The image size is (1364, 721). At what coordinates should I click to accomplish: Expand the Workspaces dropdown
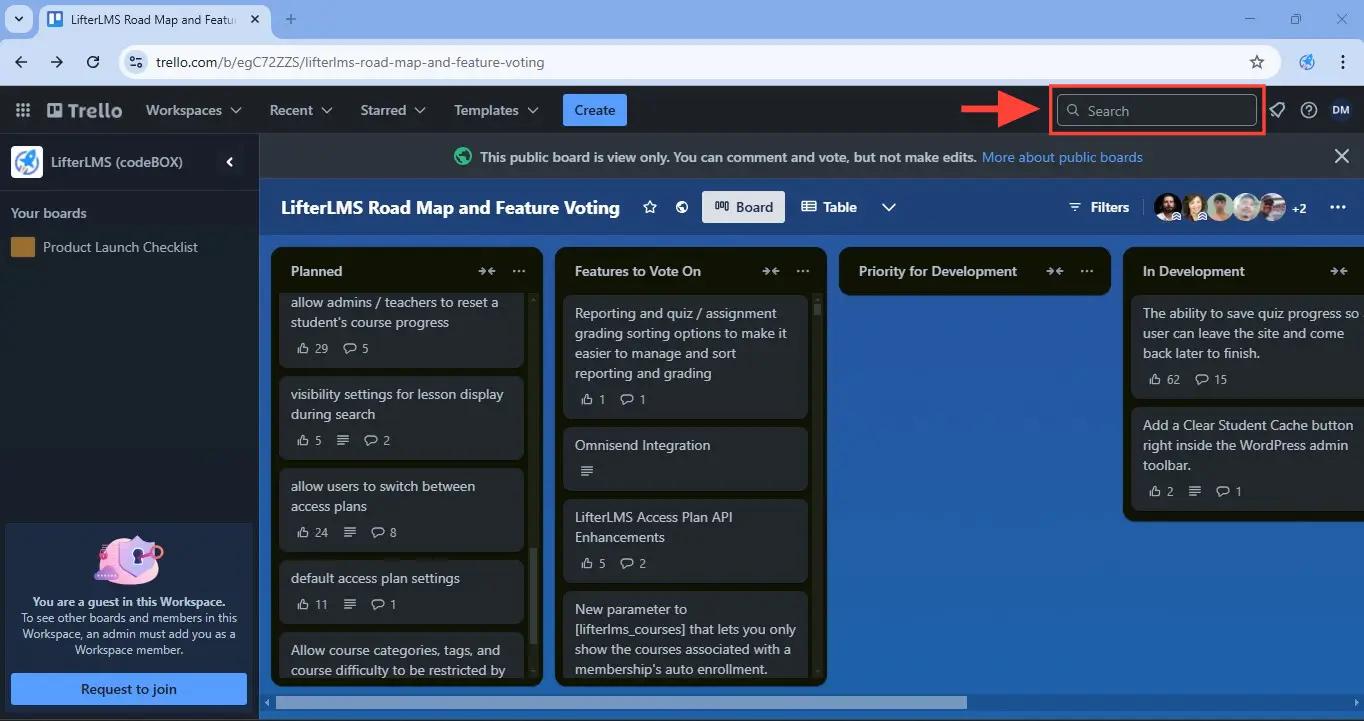194,110
